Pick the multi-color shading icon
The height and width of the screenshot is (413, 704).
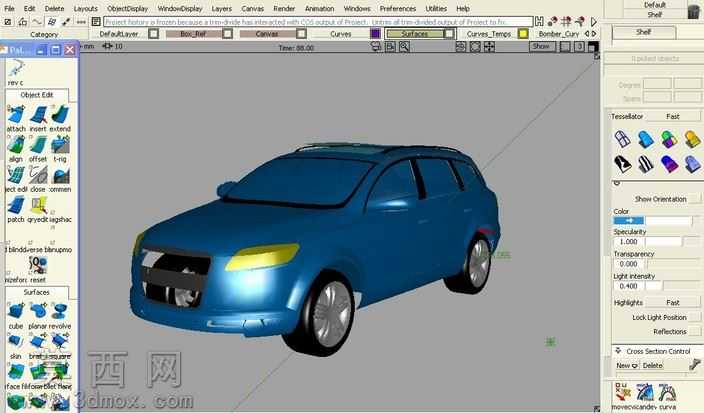coord(669,139)
